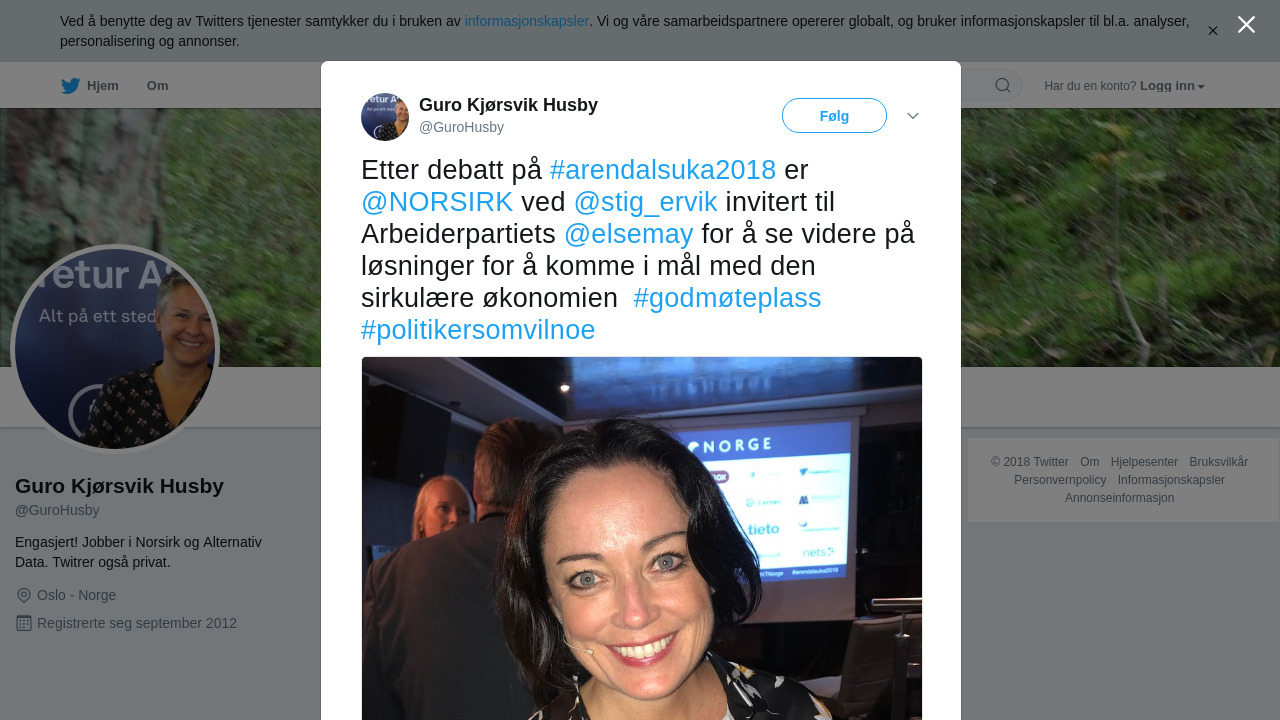Expand the Logg inn dropdown
Screen dimensions: 1280x720
1172,86
